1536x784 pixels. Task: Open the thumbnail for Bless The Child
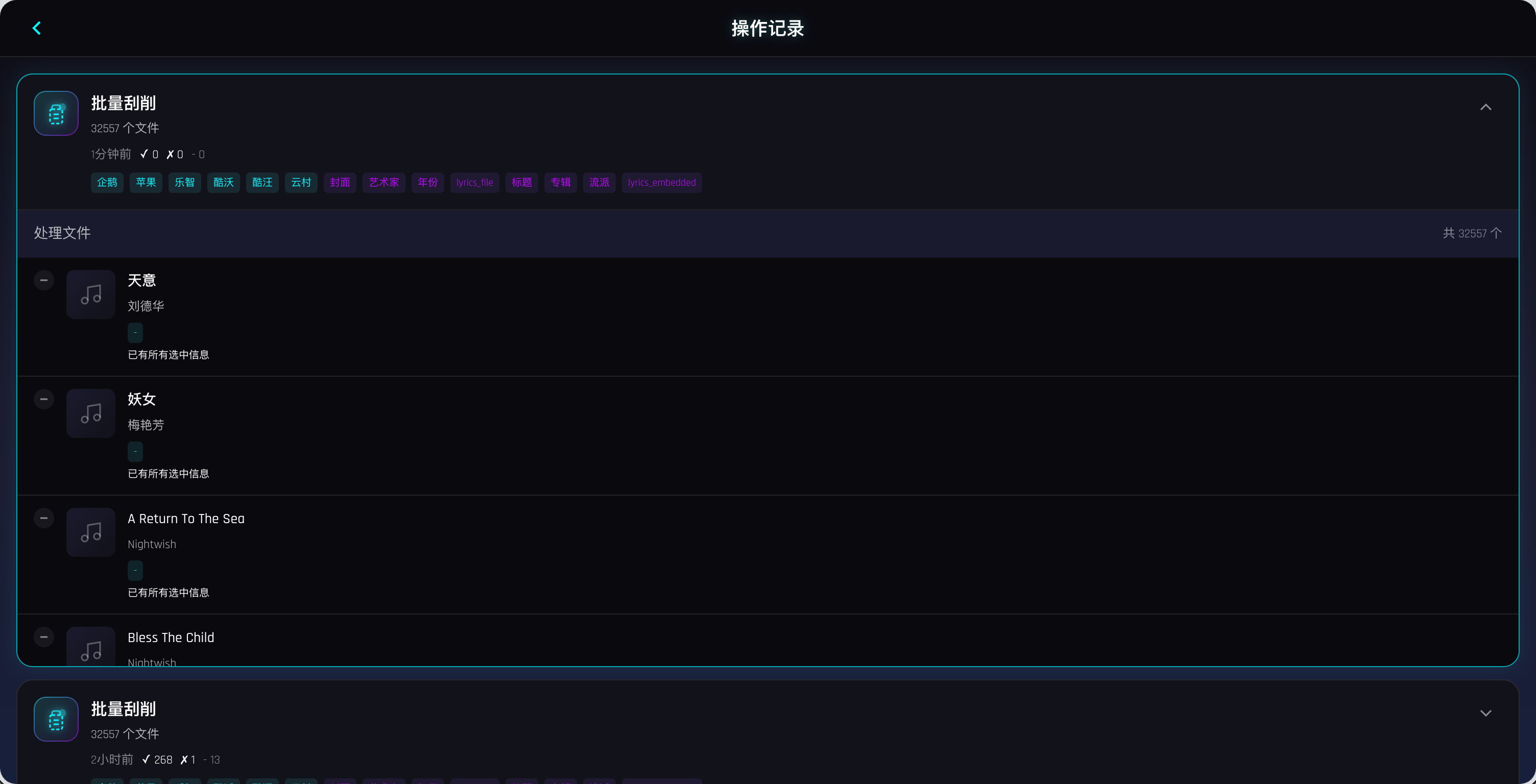click(x=90, y=646)
